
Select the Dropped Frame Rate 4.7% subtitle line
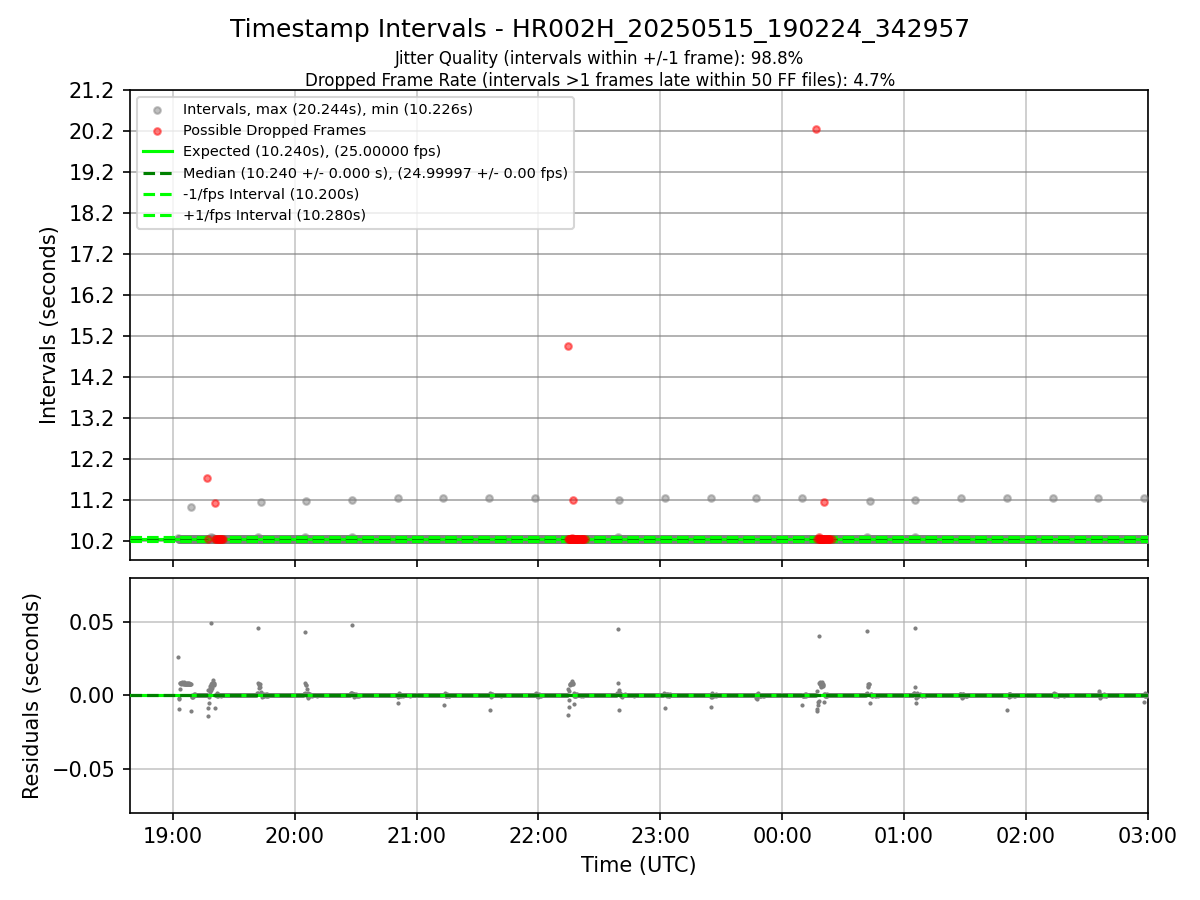600,79
